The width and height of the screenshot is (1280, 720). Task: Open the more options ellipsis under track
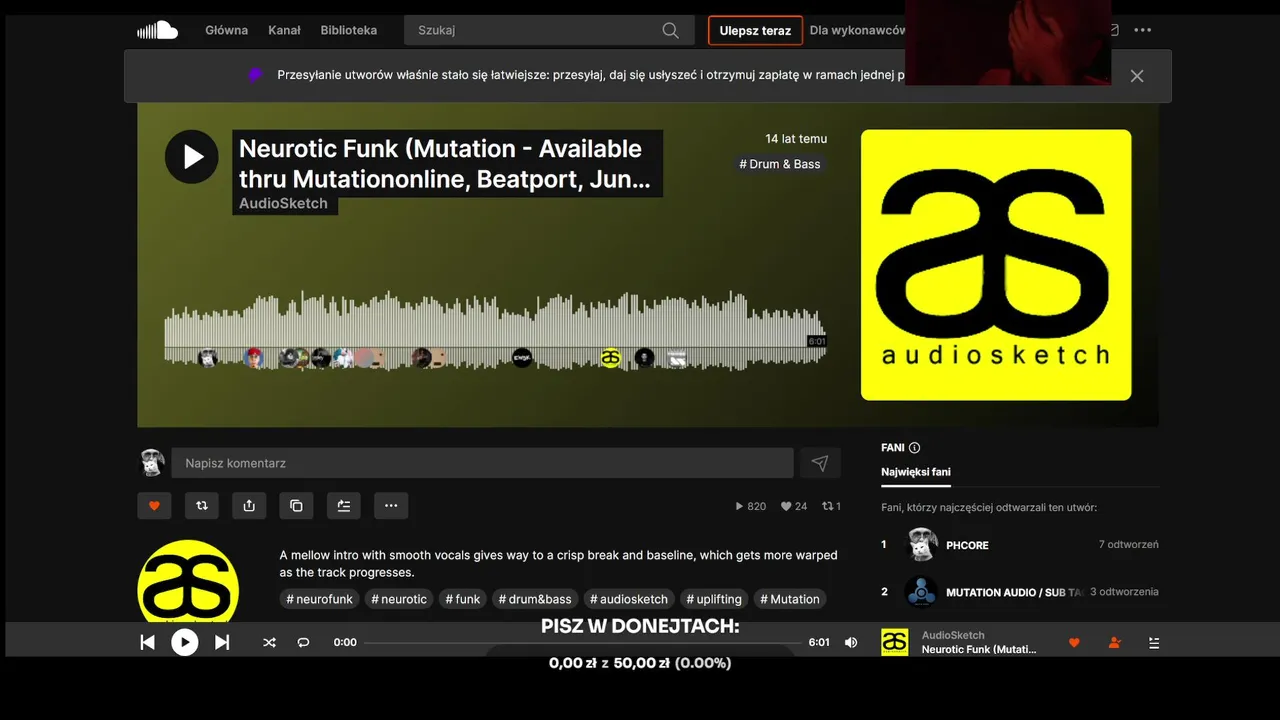[391, 506]
